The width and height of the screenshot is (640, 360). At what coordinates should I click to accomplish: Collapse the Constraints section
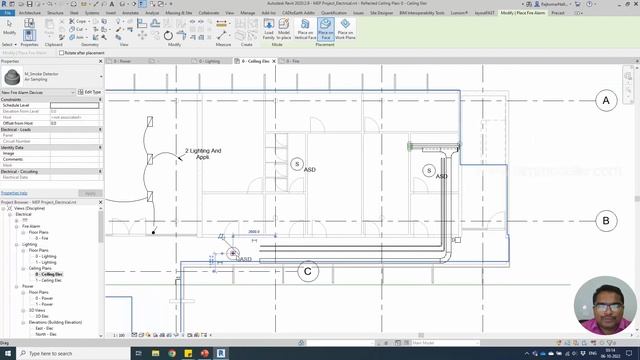pos(100,99)
